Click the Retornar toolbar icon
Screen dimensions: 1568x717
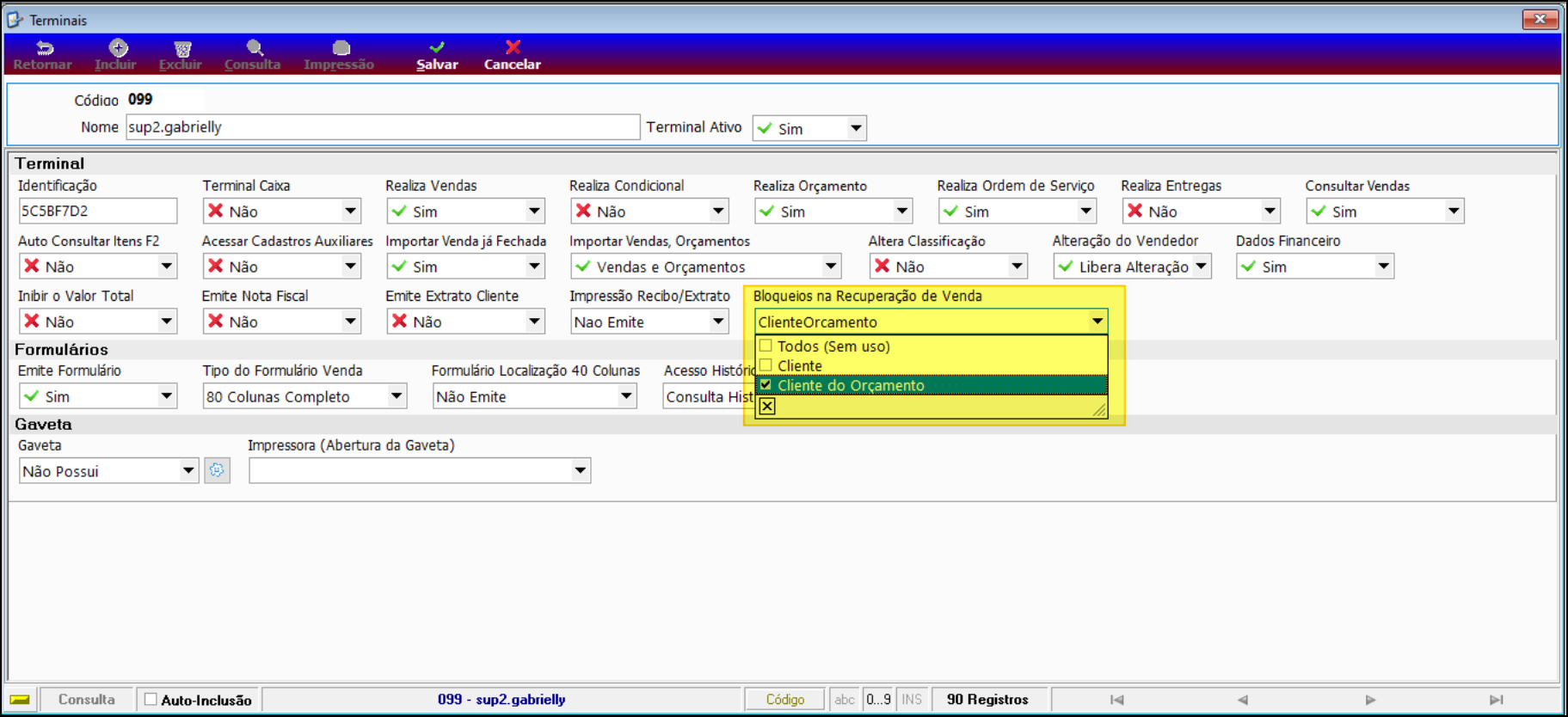click(43, 49)
